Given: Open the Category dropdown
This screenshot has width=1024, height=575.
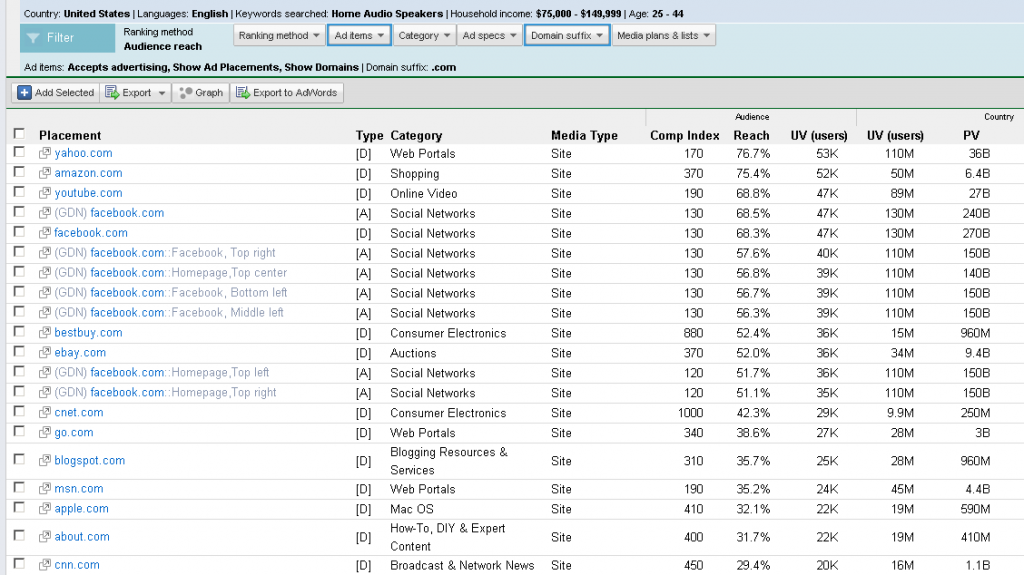Looking at the screenshot, I should click(424, 35).
